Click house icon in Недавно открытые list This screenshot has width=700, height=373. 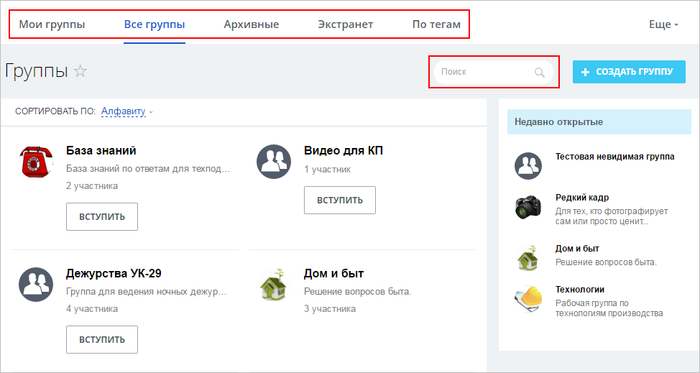(x=528, y=258)
